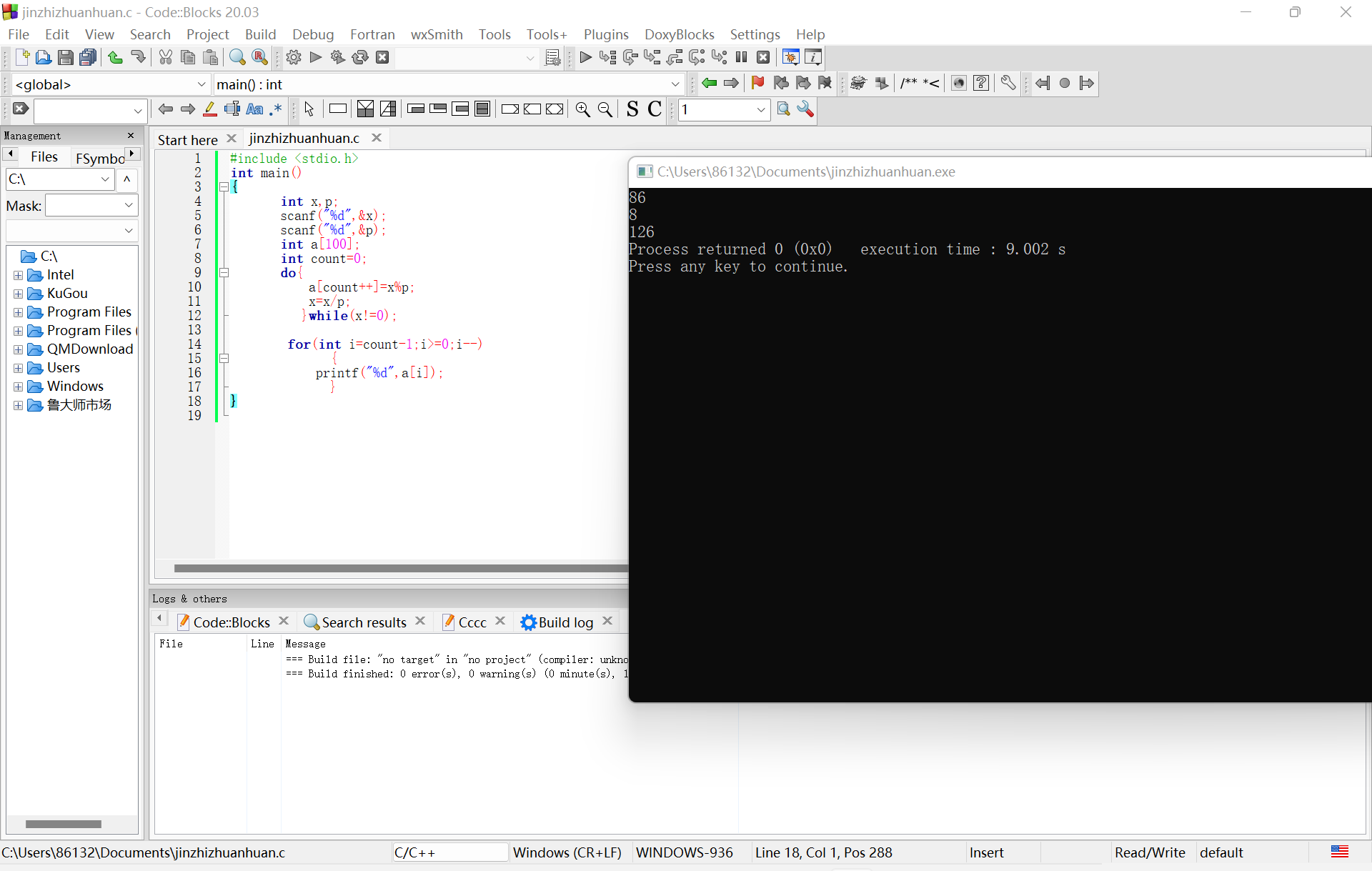This screenshot has height=871, width=1372.
Task: Click the red Toggle bookmark flag
Action: [x=757, y=83]
